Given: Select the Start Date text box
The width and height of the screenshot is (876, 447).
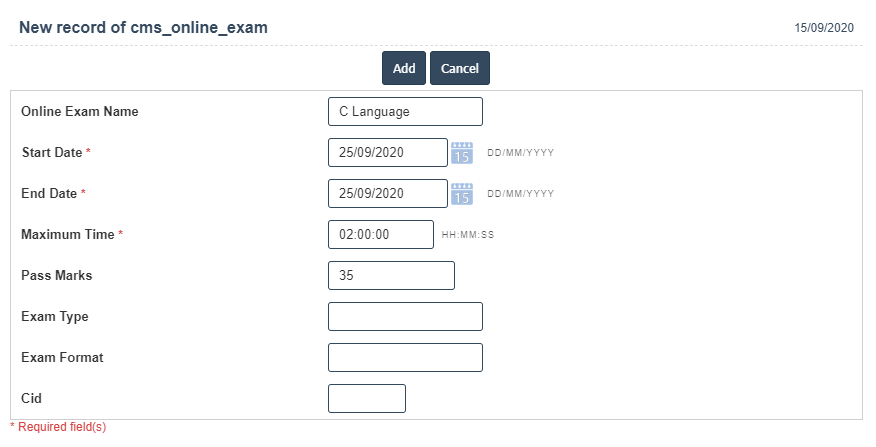Looking at the screenshot, I should [387, 152].
